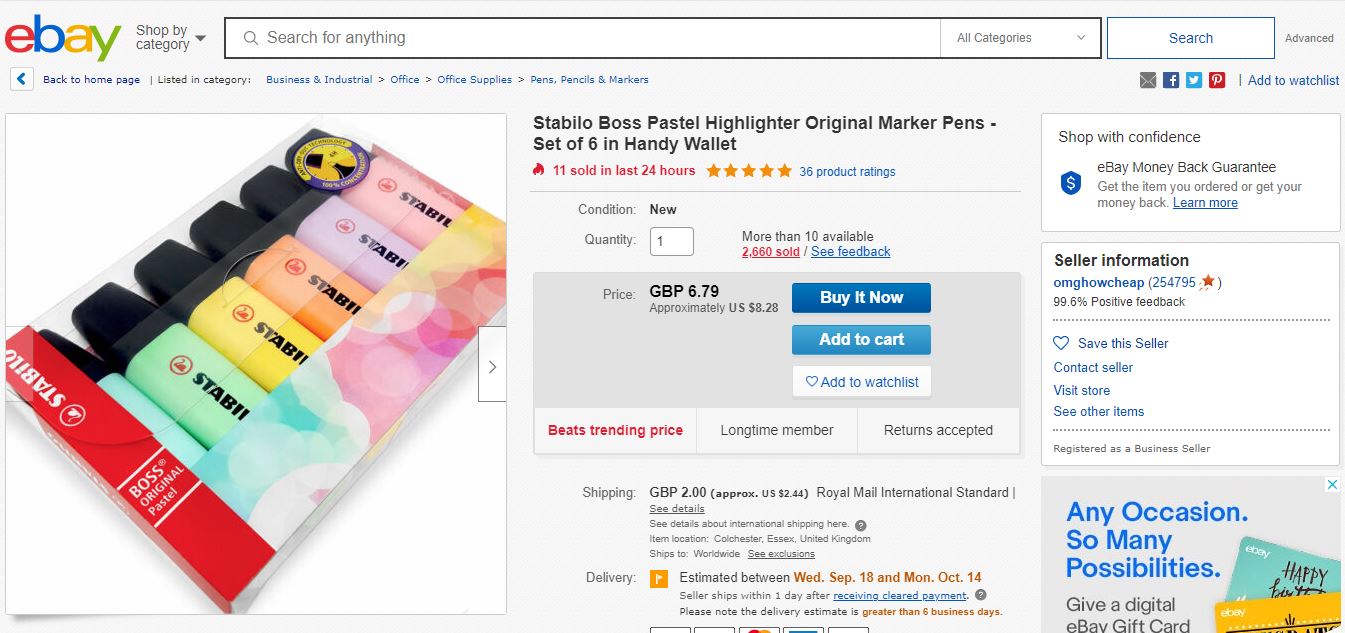Viewport: 1345px width, 633px height.
Task: Open Shop by category dropdown
Action: pyautogui.click(x=171, y=38)
